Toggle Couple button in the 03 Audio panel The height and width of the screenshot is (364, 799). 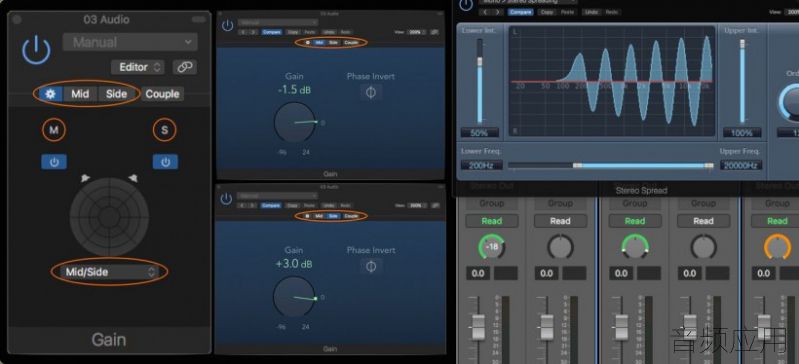tap(162, 94)
